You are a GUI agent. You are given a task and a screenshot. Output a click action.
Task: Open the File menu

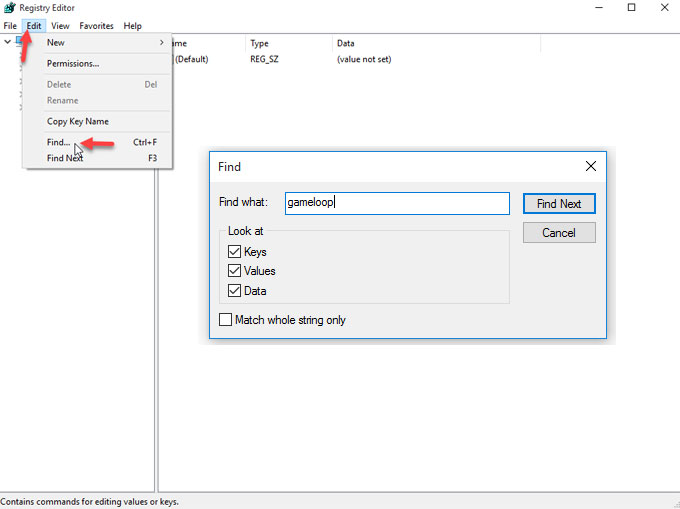[10, 26]
